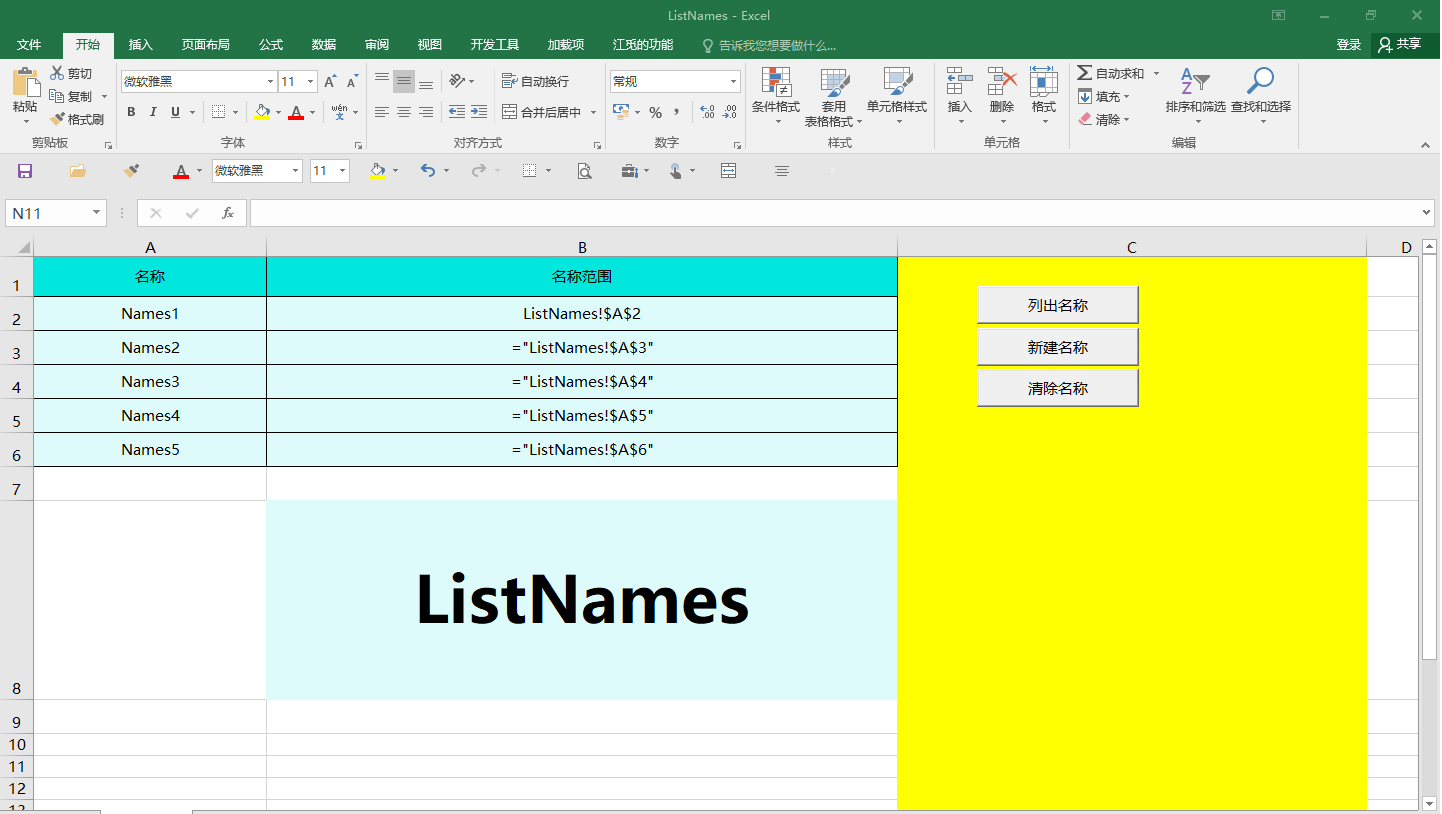
Task: Switch to the 开发工具 tab
Action: click(495, 45)
